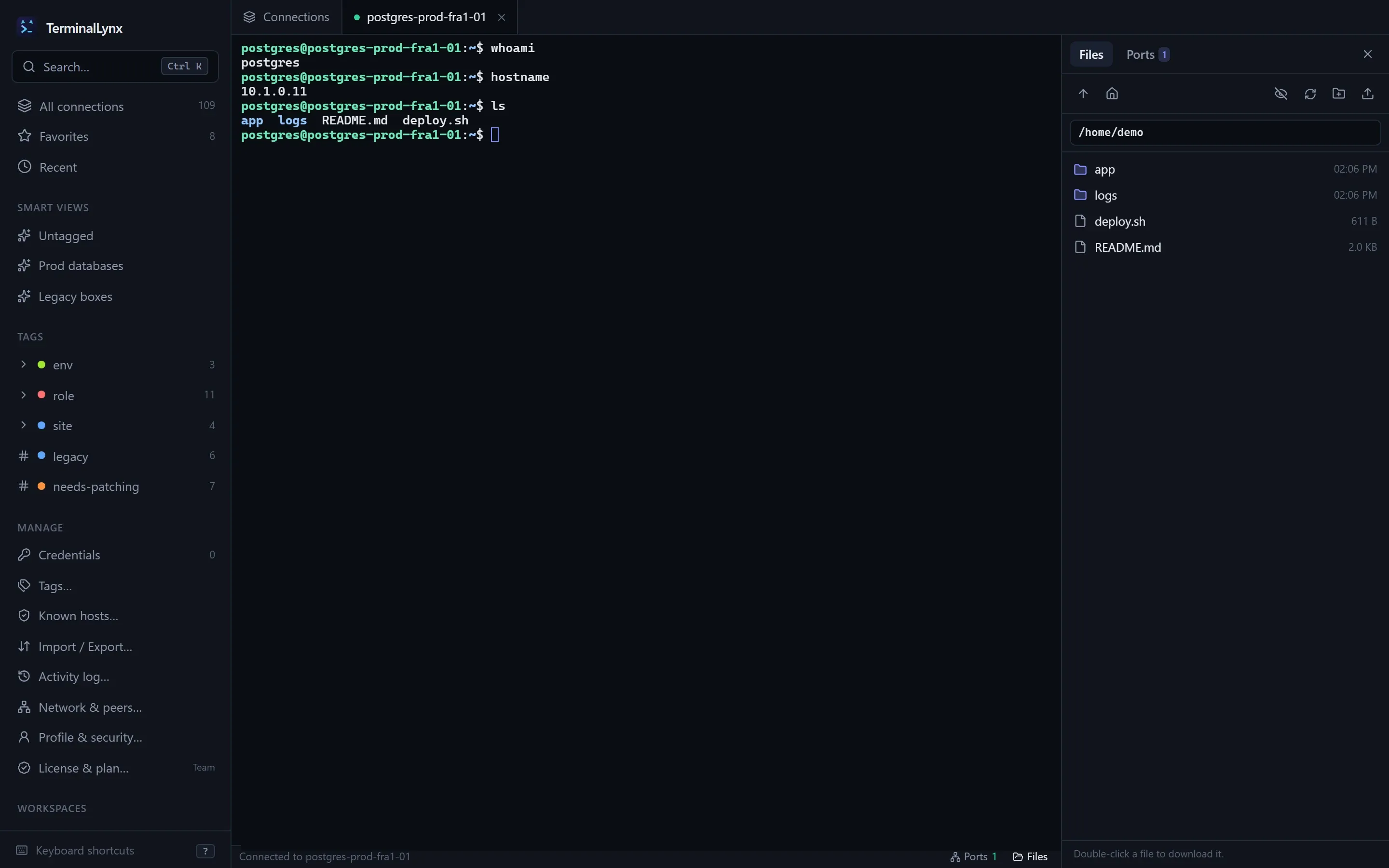This screenshot has height=868, width=1389.
Task: Close the postgres-prod-fra1-01 tab
Action: (x=502, y=17)
